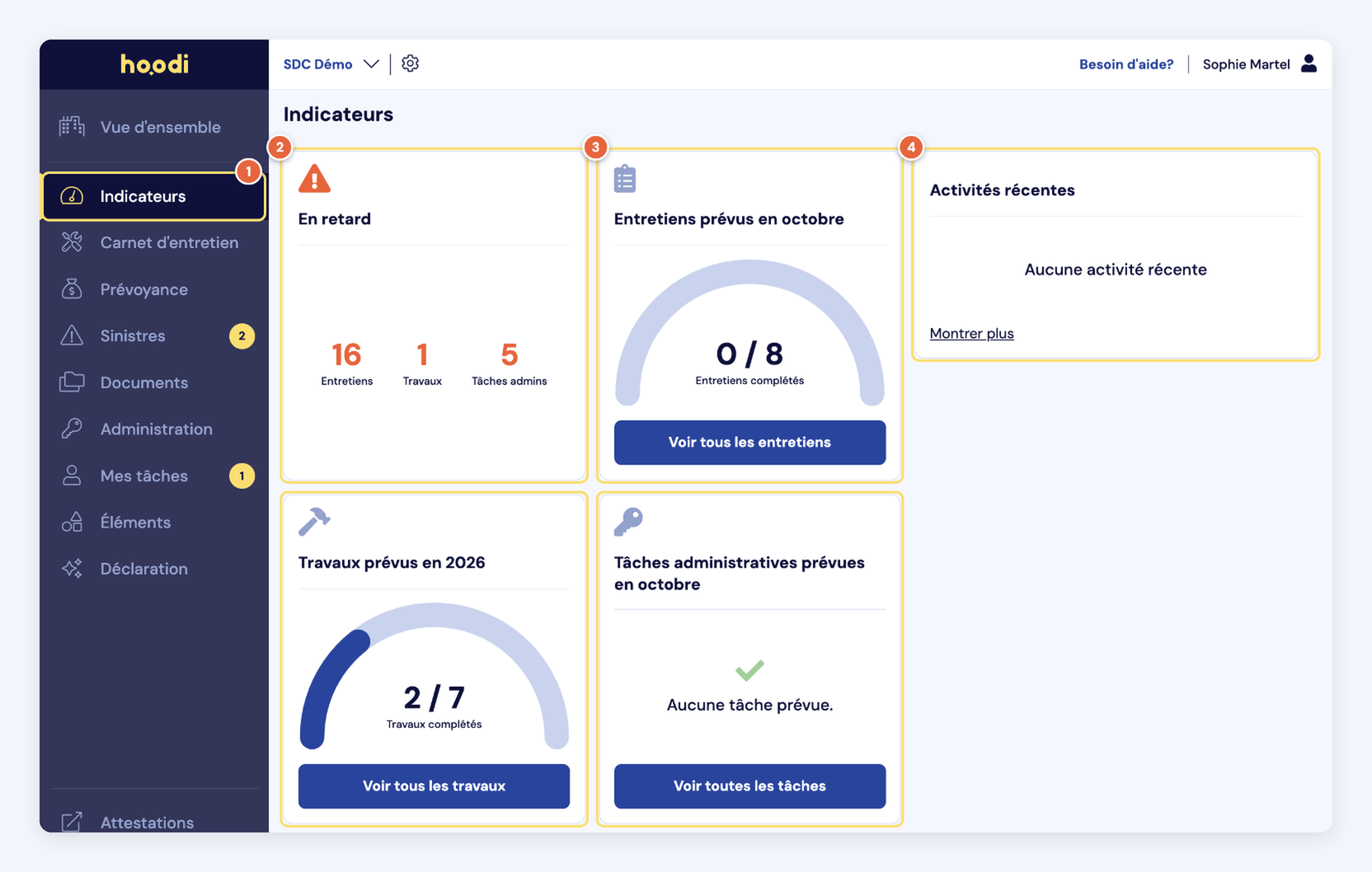Click the Sinistres badge showing 2

(x=242, y=336)
